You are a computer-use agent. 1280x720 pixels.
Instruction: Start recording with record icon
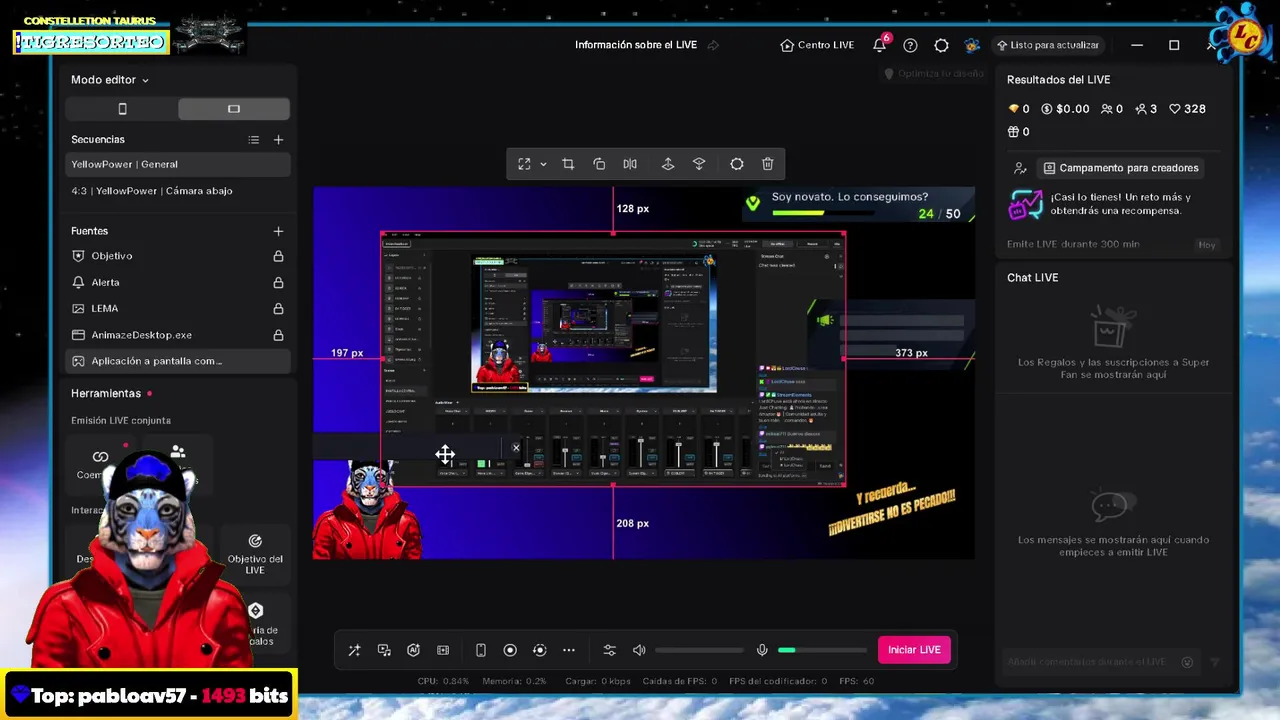click(510, 650)
